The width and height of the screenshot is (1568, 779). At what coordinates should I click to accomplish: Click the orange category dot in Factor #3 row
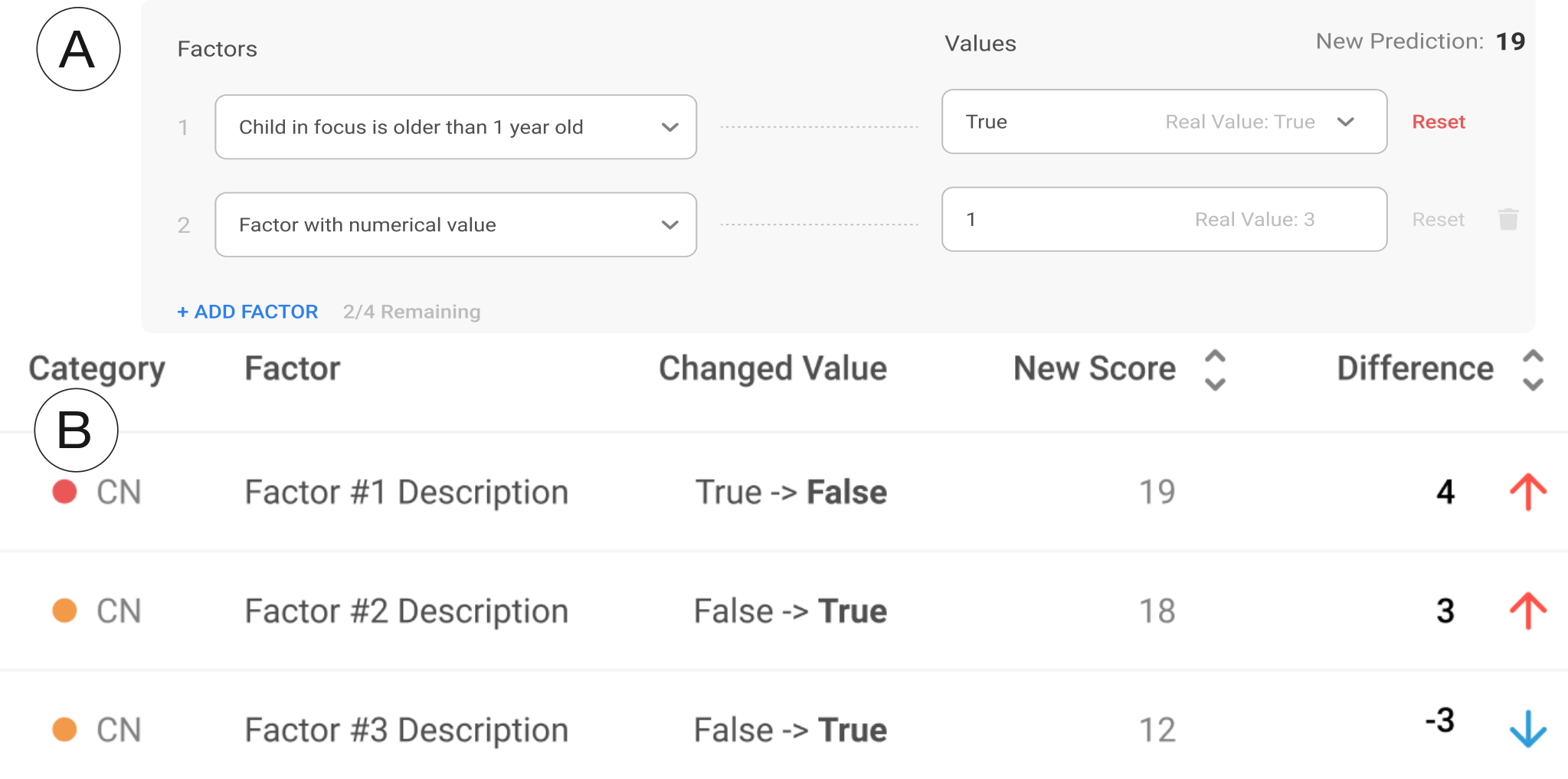point(64,729)
